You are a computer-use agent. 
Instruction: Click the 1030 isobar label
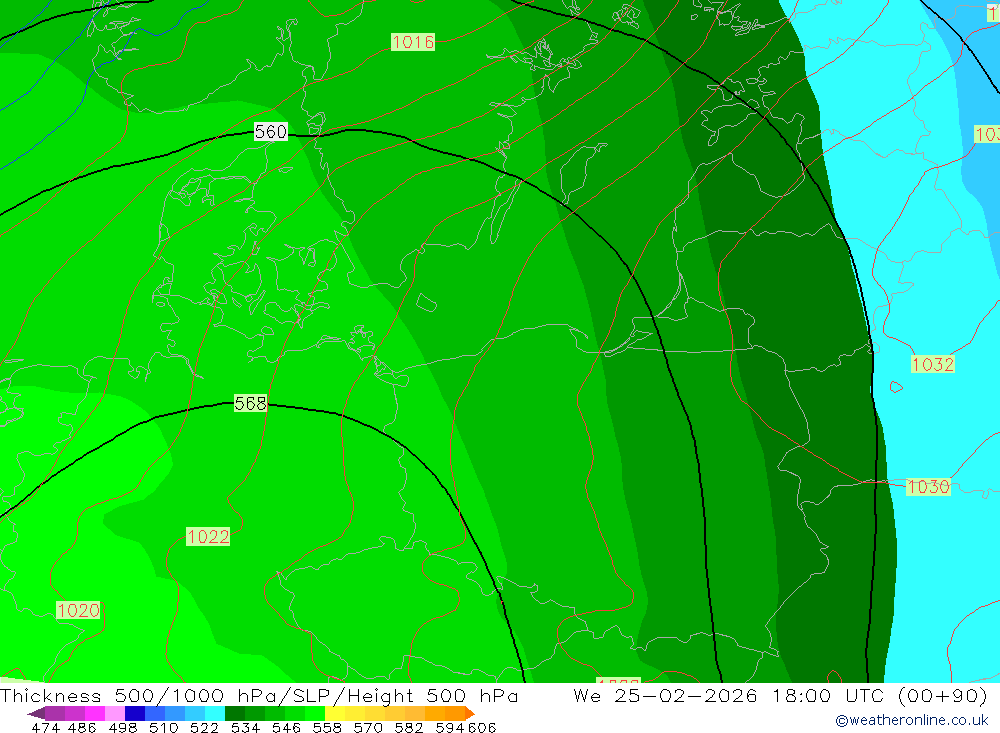coord(928,487)
